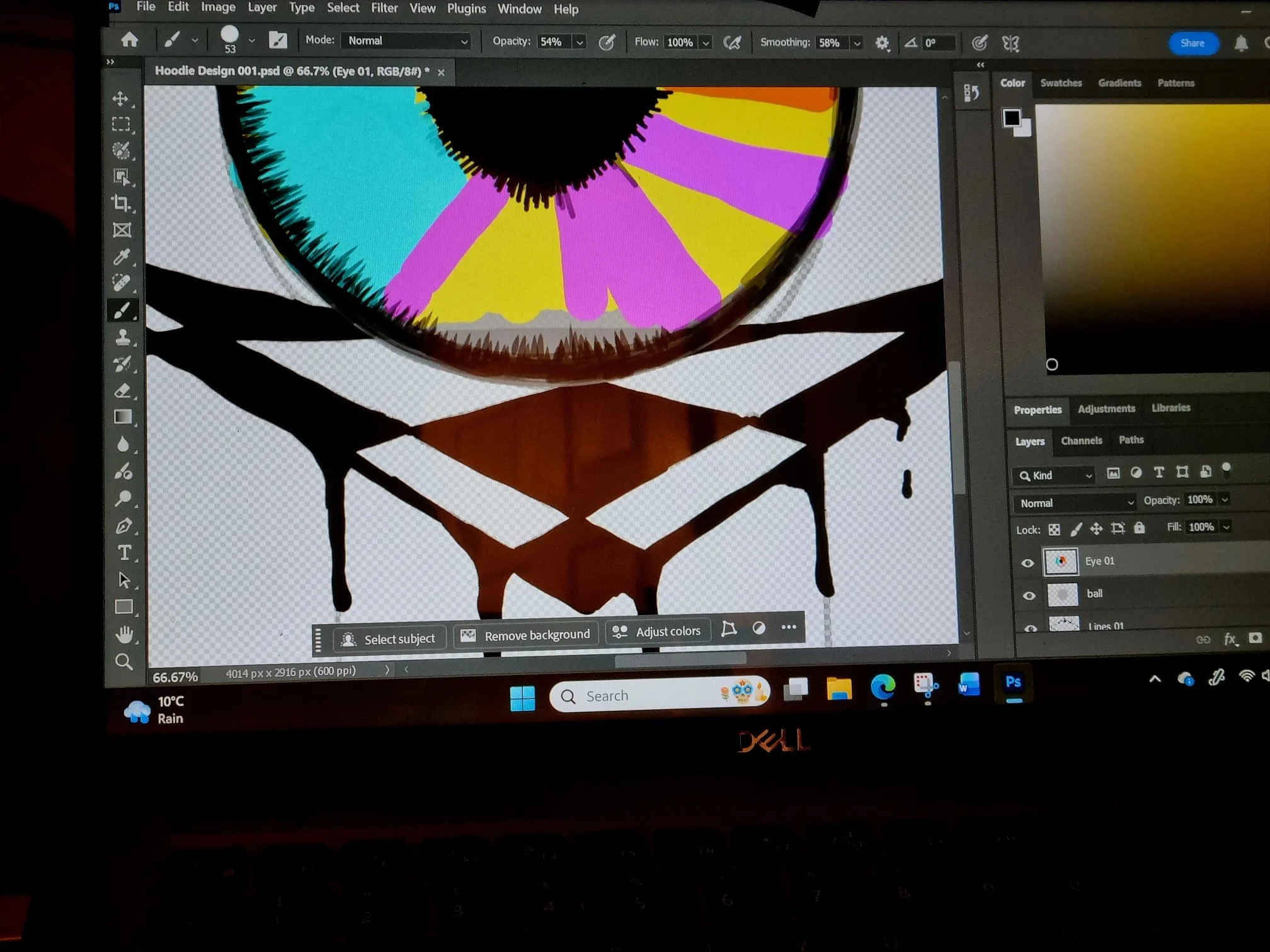Hide the Eye 01 layer
Viewport: 1270px width, 952px height.
[1027, 563]
